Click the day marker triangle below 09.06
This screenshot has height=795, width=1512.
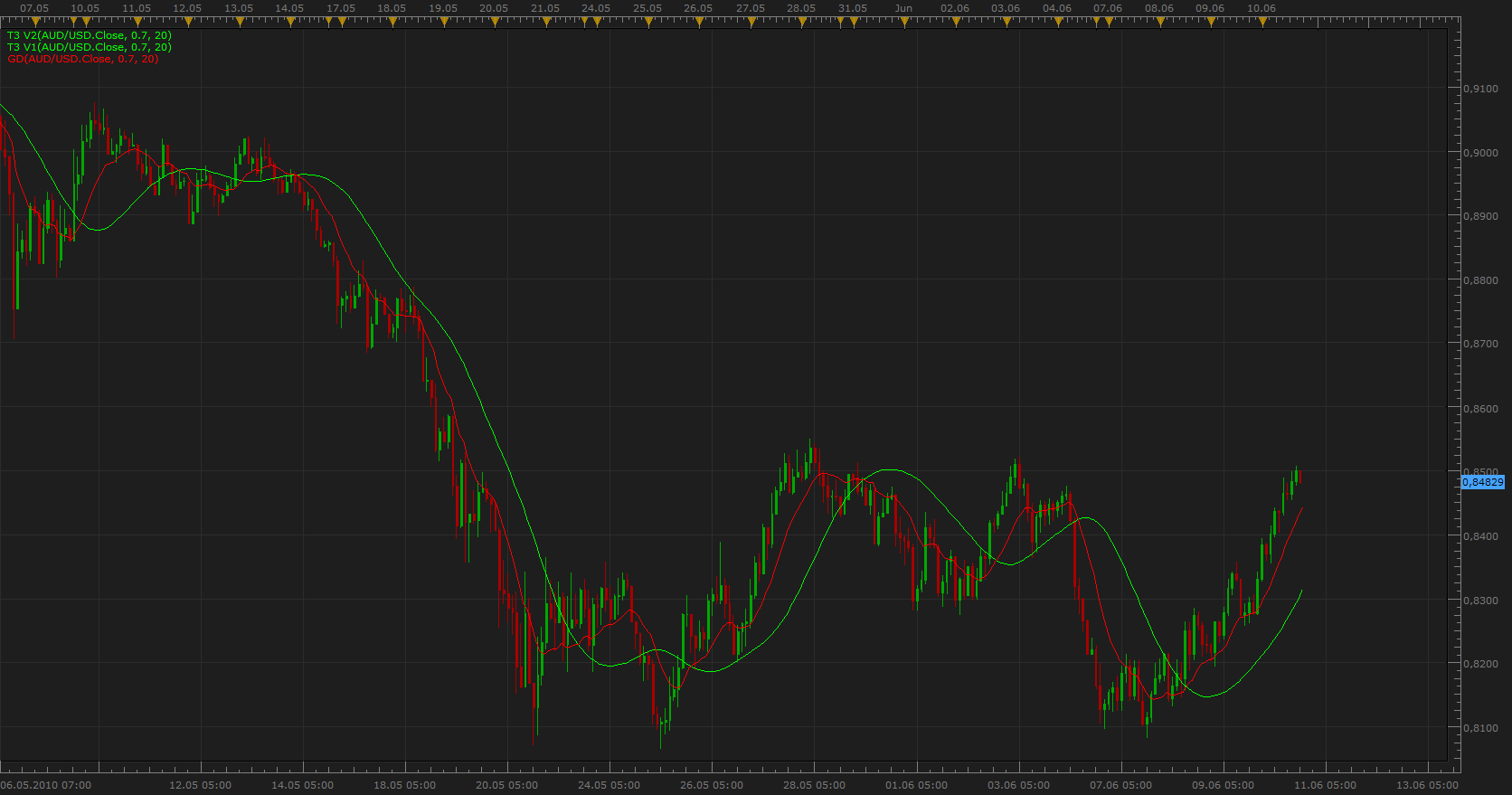click(1211, 23)
